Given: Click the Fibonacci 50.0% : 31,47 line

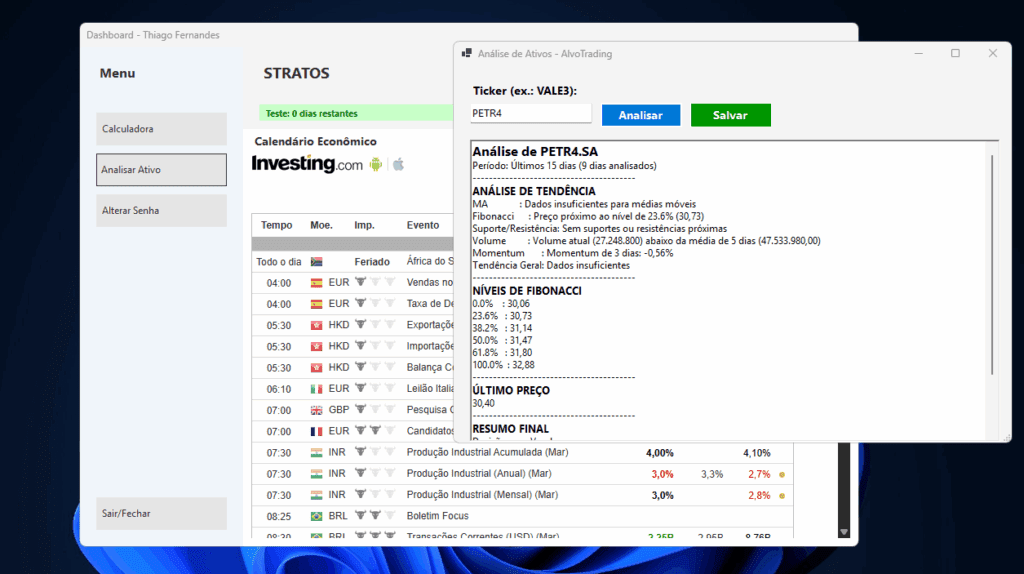Looking at the screenshot, I should pyautogui.click(x=502, y=340).
